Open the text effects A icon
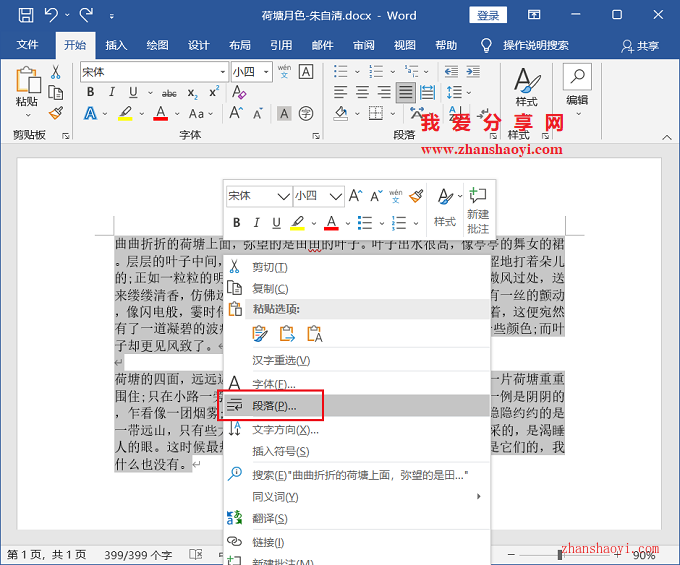Screen dimensions: 680x565 [90, 114]
